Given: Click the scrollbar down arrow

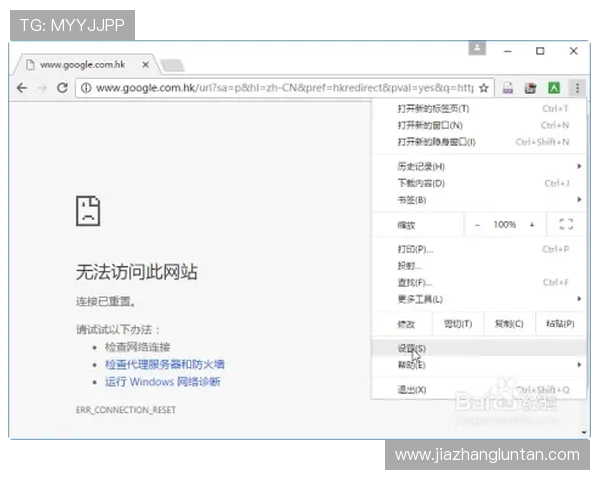Looking at the screenshot, I should point(584,433).
